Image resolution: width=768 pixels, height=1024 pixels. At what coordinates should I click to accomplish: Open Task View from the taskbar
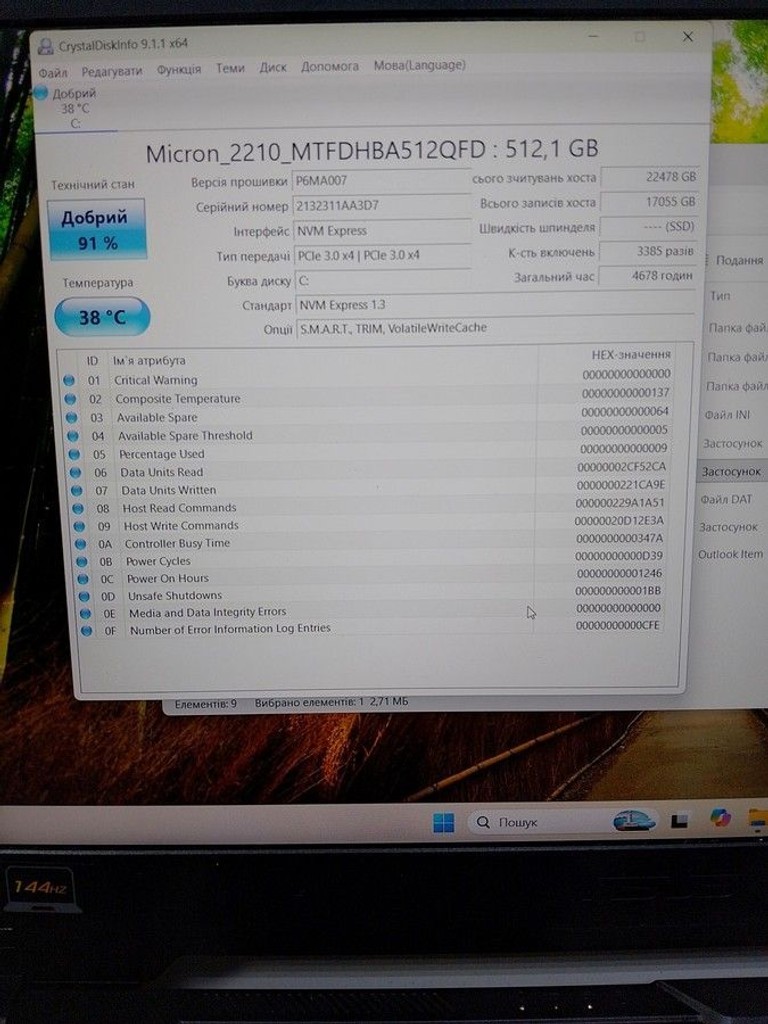[679, 821]
